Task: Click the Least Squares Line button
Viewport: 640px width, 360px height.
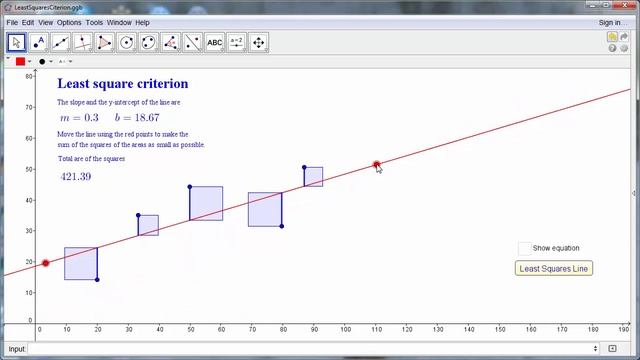Action: 553,269
